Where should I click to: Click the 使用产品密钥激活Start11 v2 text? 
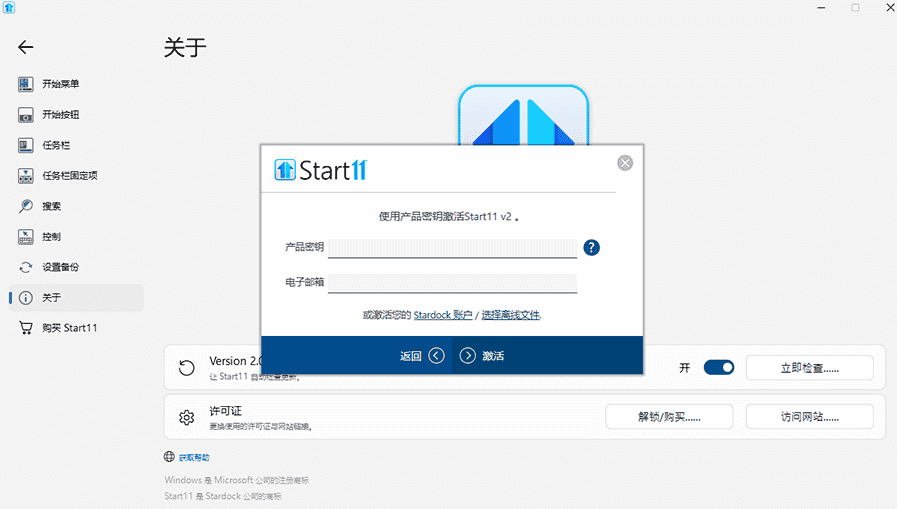pos(448,217)
